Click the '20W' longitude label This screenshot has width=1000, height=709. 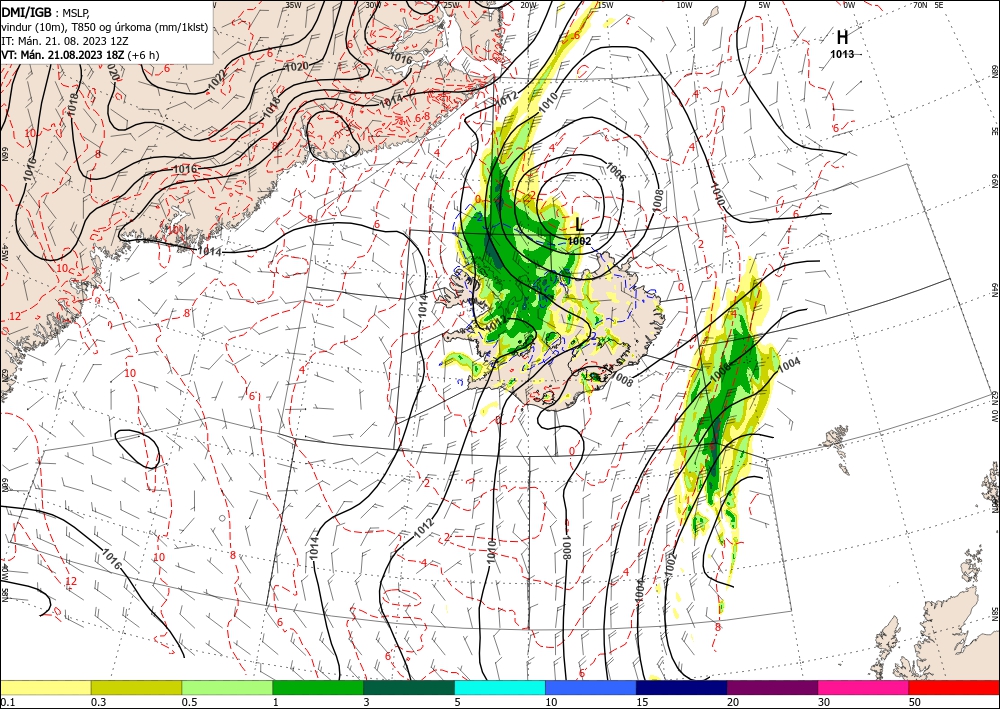click(528, 5)
